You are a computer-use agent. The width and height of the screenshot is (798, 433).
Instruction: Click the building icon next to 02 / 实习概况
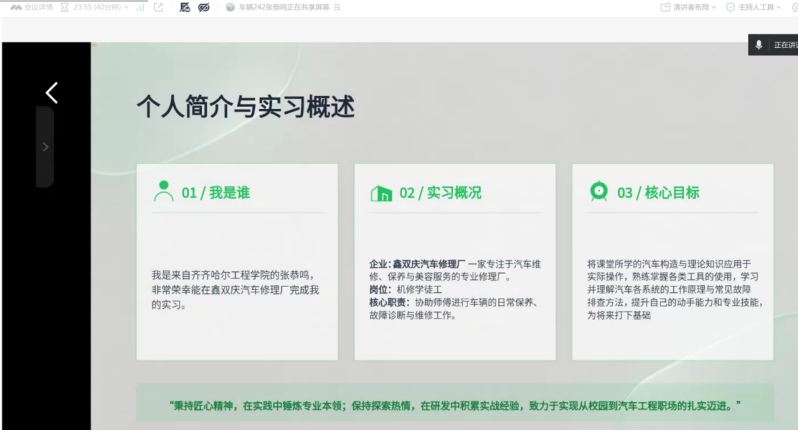pos(381,193)
